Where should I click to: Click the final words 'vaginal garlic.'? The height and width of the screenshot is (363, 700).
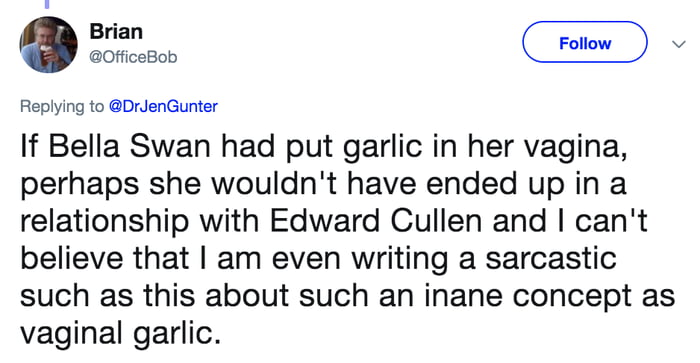121,334
